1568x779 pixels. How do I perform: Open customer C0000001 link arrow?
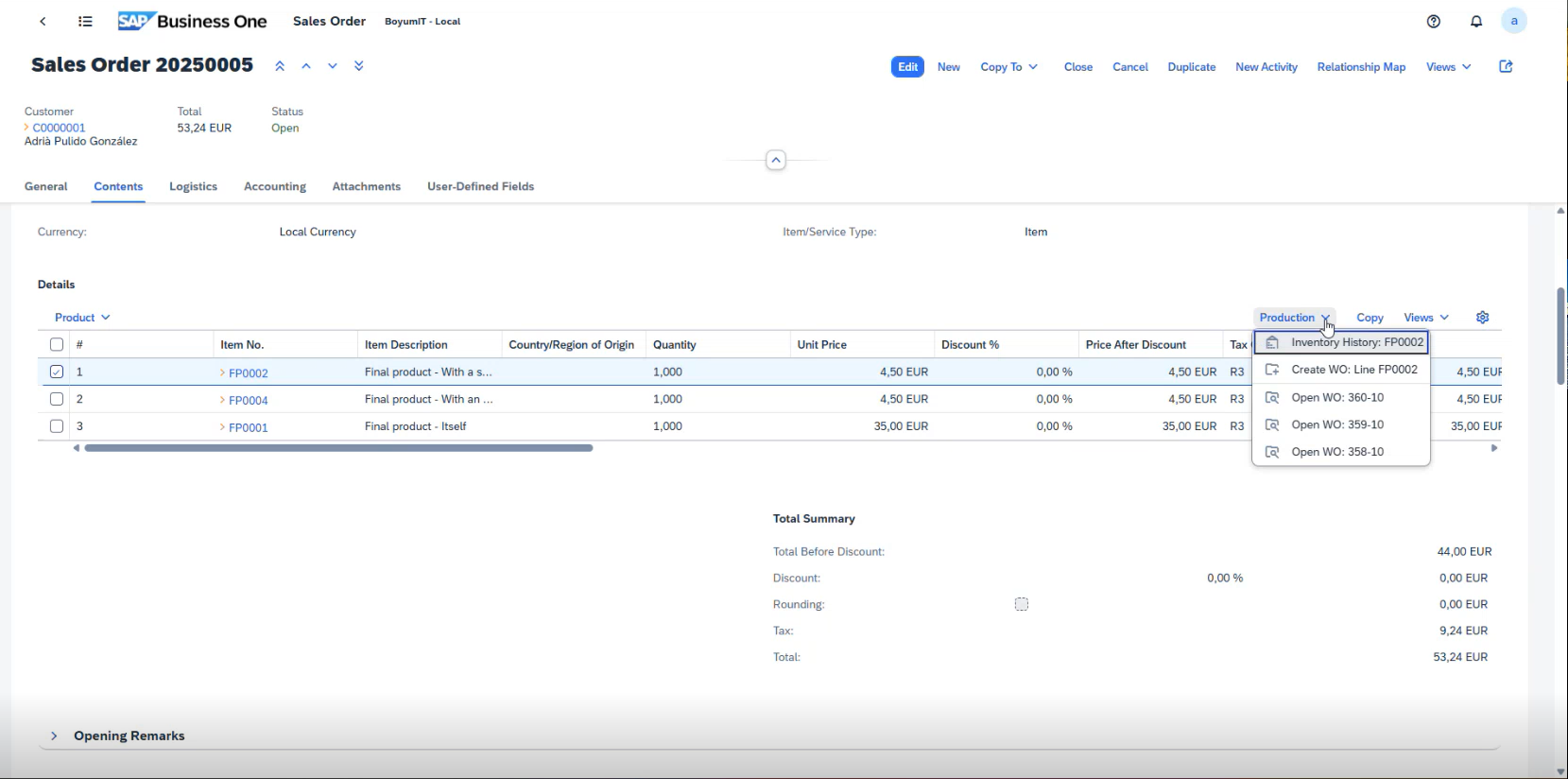(x=26, y=128)
